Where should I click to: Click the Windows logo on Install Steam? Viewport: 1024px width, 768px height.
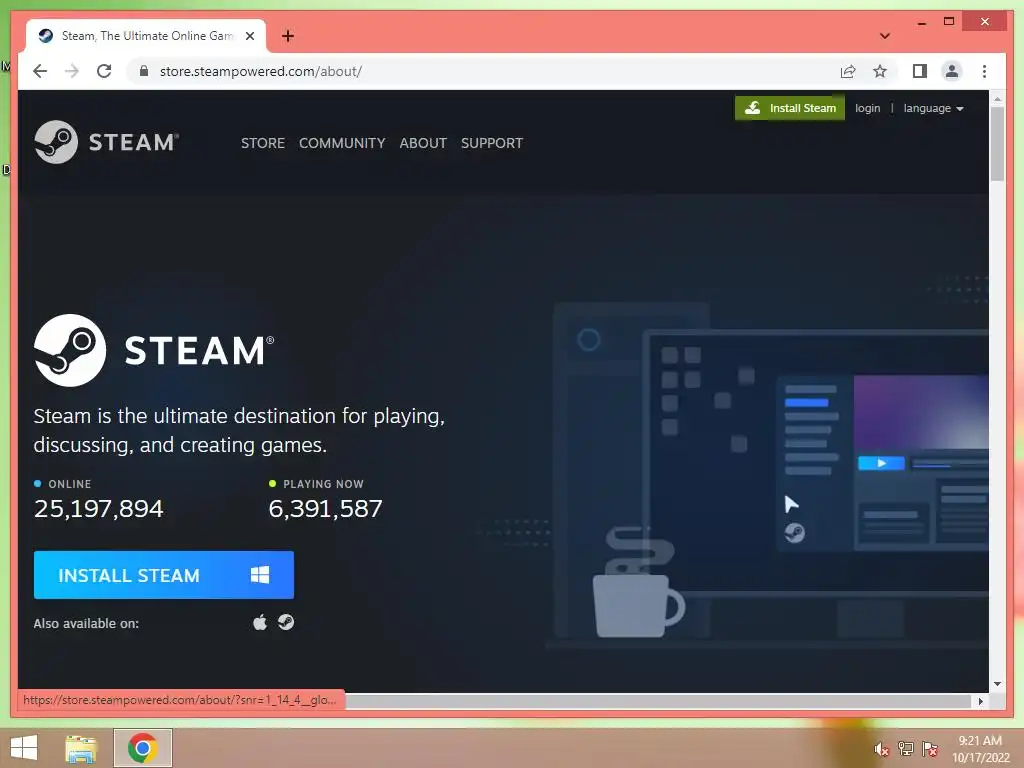click(260, 575)
